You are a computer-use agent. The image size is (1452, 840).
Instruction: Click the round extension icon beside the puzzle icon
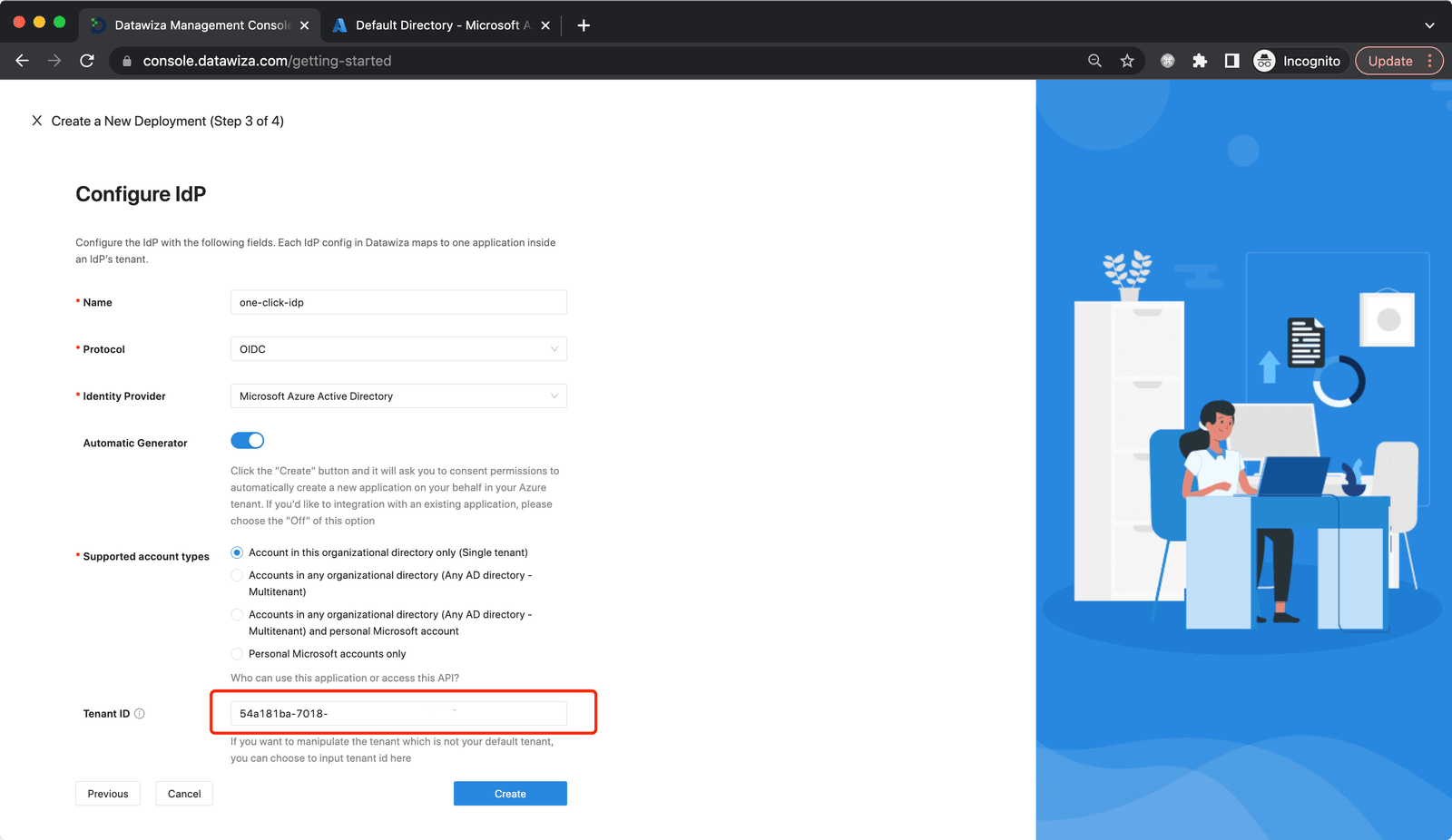[x=1168, y=61]
